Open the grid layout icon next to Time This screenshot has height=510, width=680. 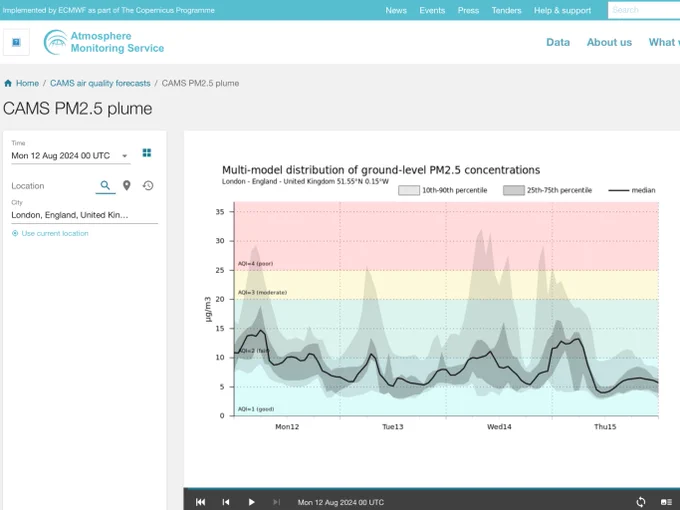(x=147, y=153)
